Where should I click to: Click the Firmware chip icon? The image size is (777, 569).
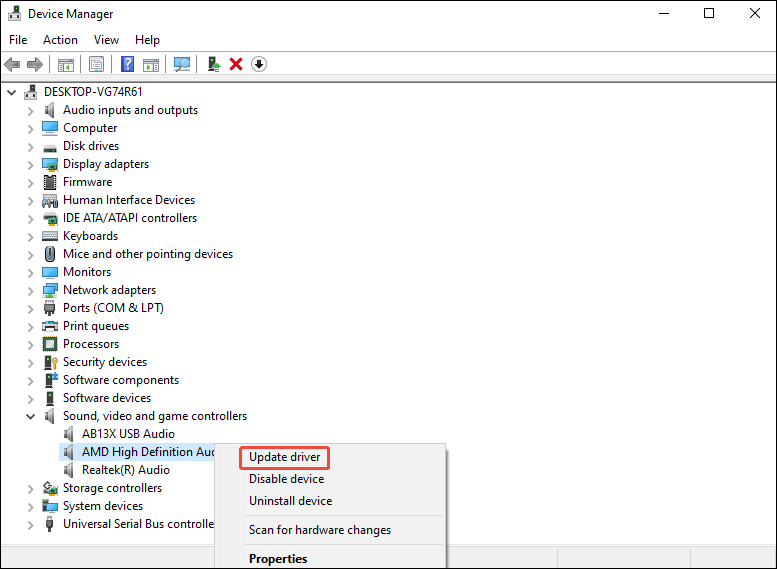click(x=50, y=182)
